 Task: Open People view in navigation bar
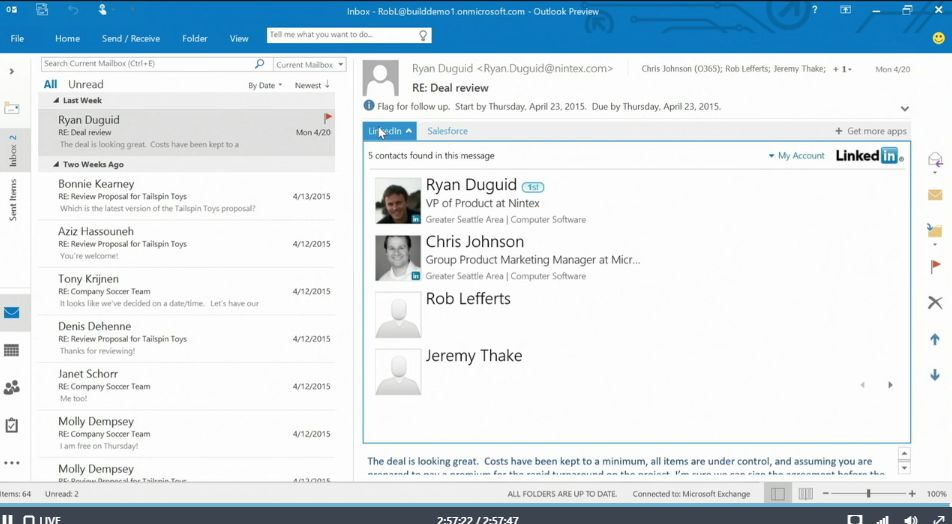[x=12, y=387]
